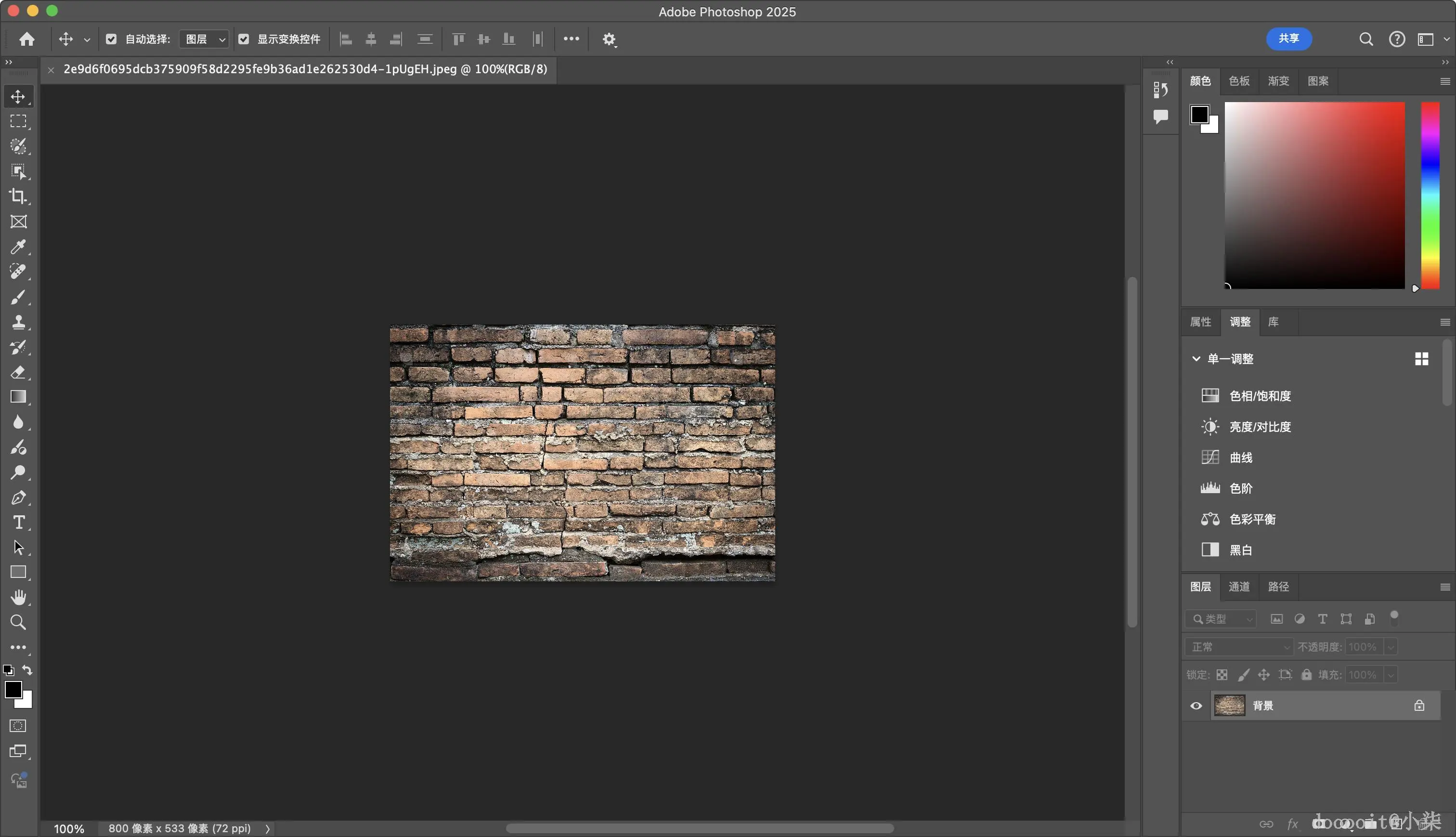Select the Hand tool
Image resolution: width=1456 pixels, height=837 pixels.
tap(18, 597)
